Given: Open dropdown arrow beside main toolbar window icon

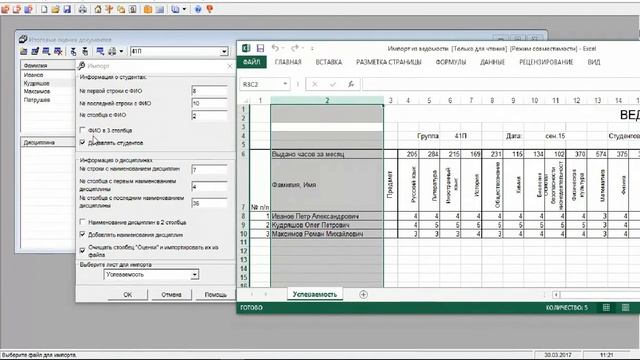Looking at the screenshot, I should click(184, 9).
